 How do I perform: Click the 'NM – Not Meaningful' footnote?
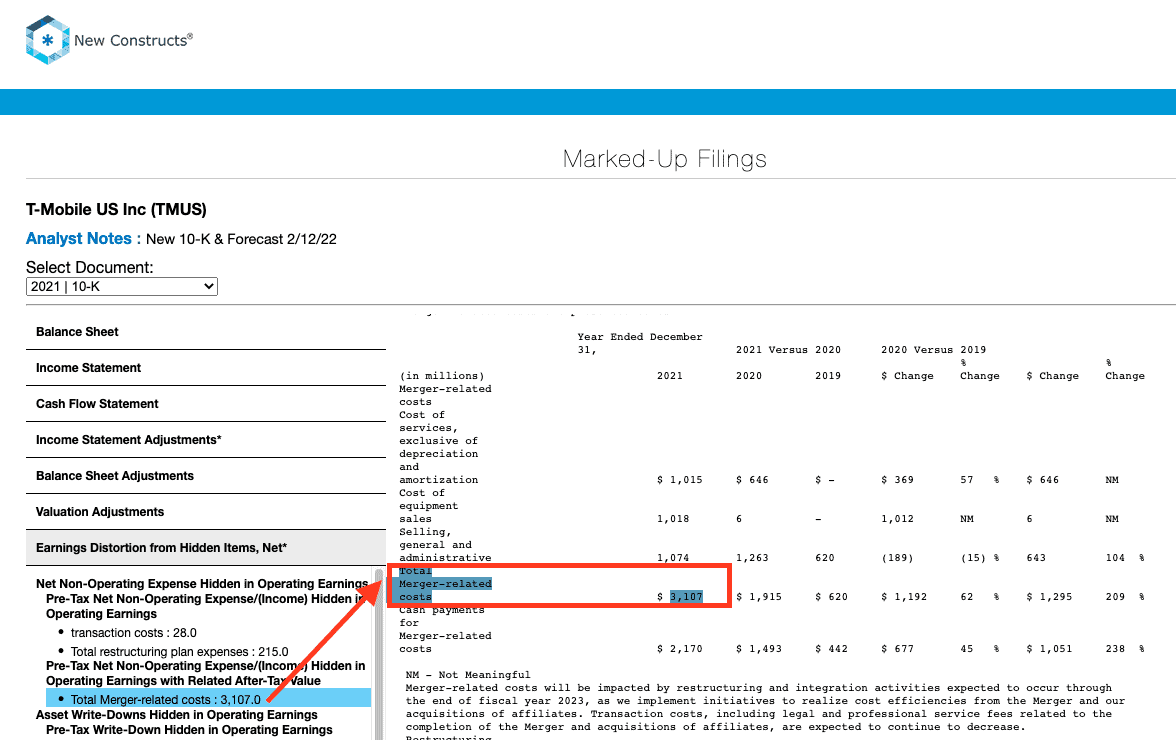(468, 675)
